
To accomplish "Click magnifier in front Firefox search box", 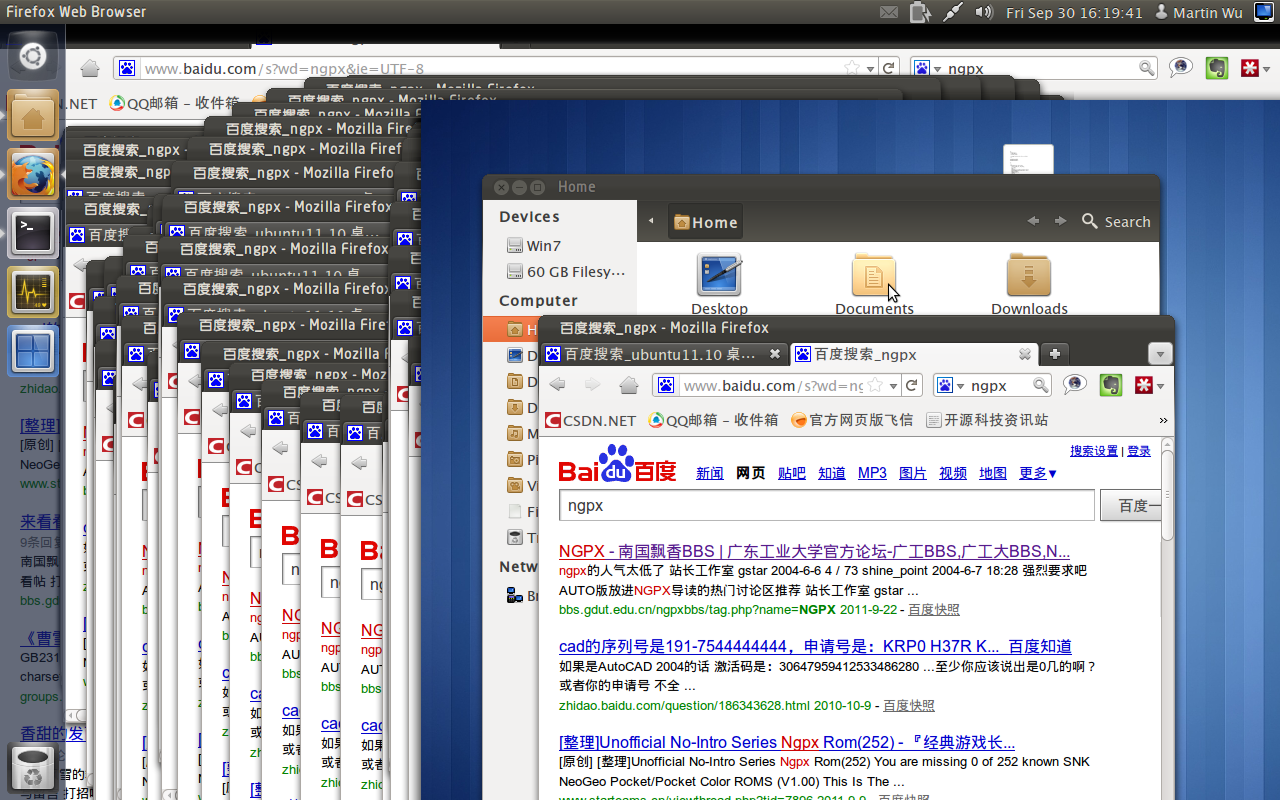I will [x=1040, y=385].
